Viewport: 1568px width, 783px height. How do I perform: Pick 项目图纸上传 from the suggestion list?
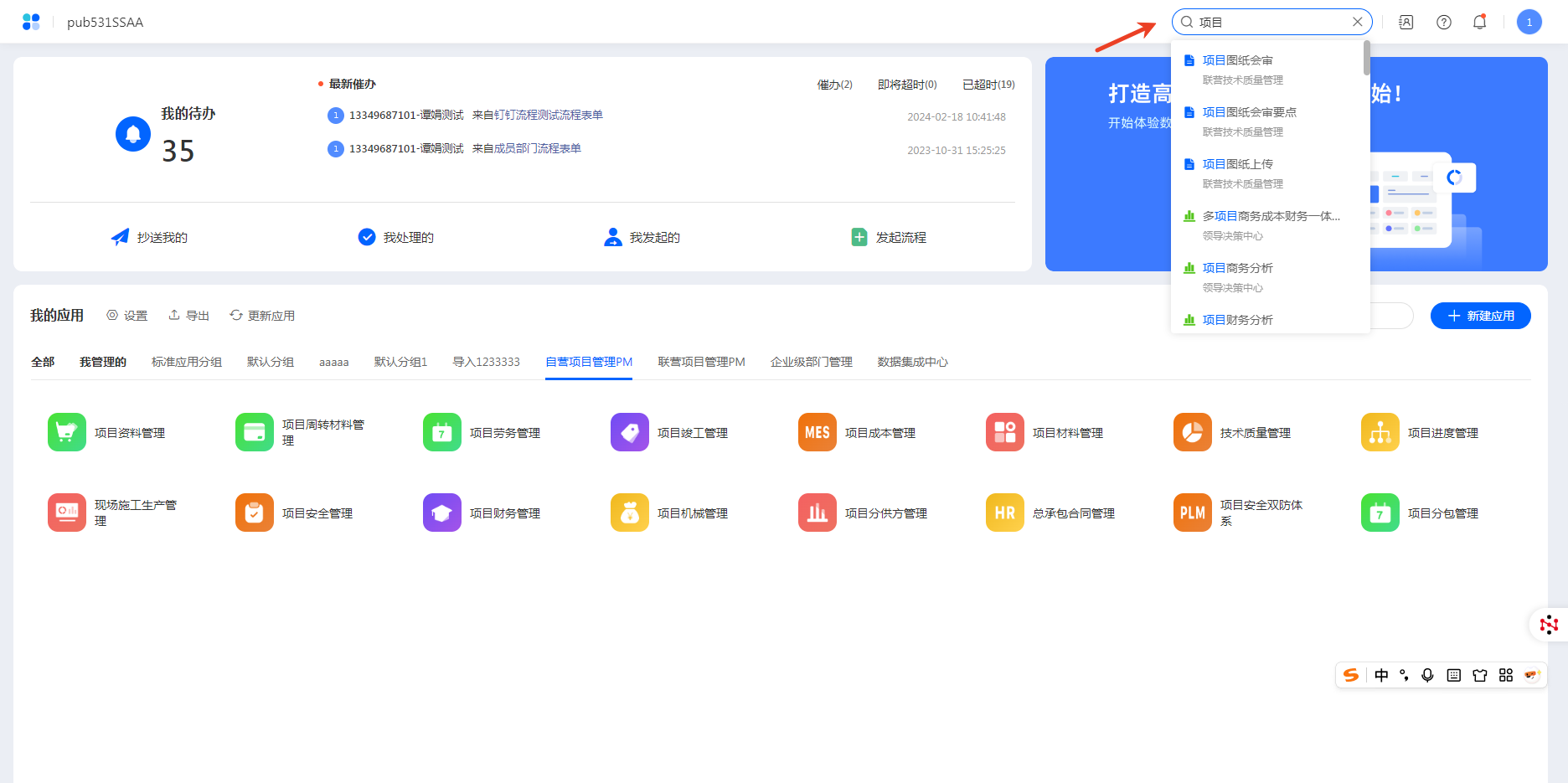click(x=1237, y=164)
